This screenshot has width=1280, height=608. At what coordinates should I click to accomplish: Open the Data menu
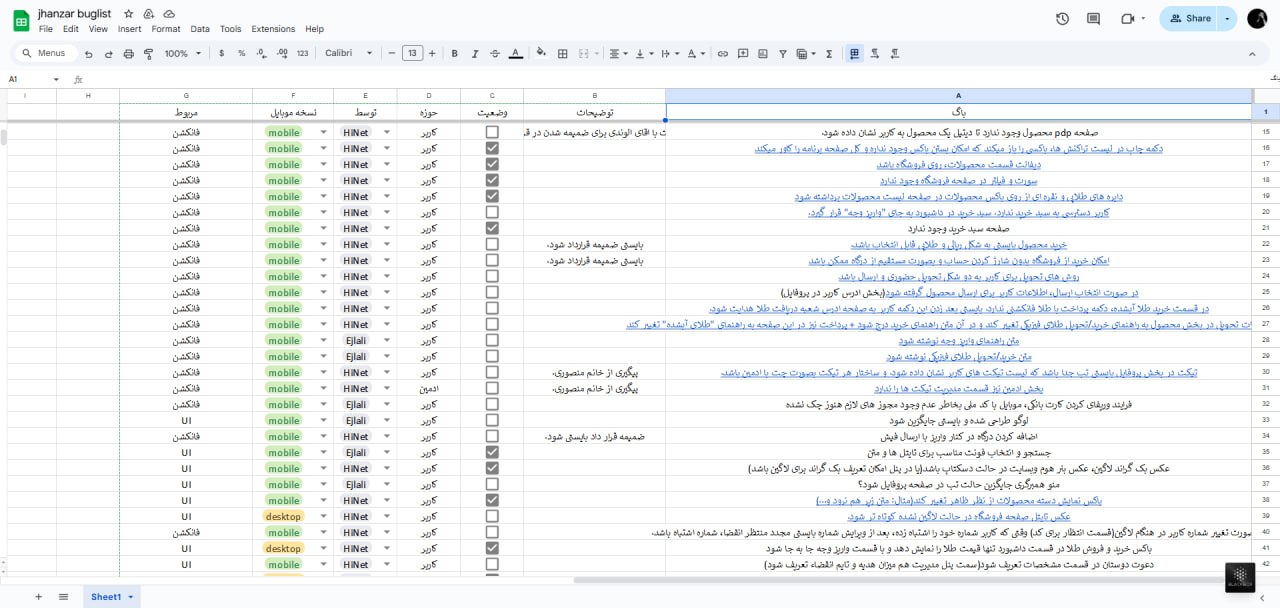click(x=200, y=29)
